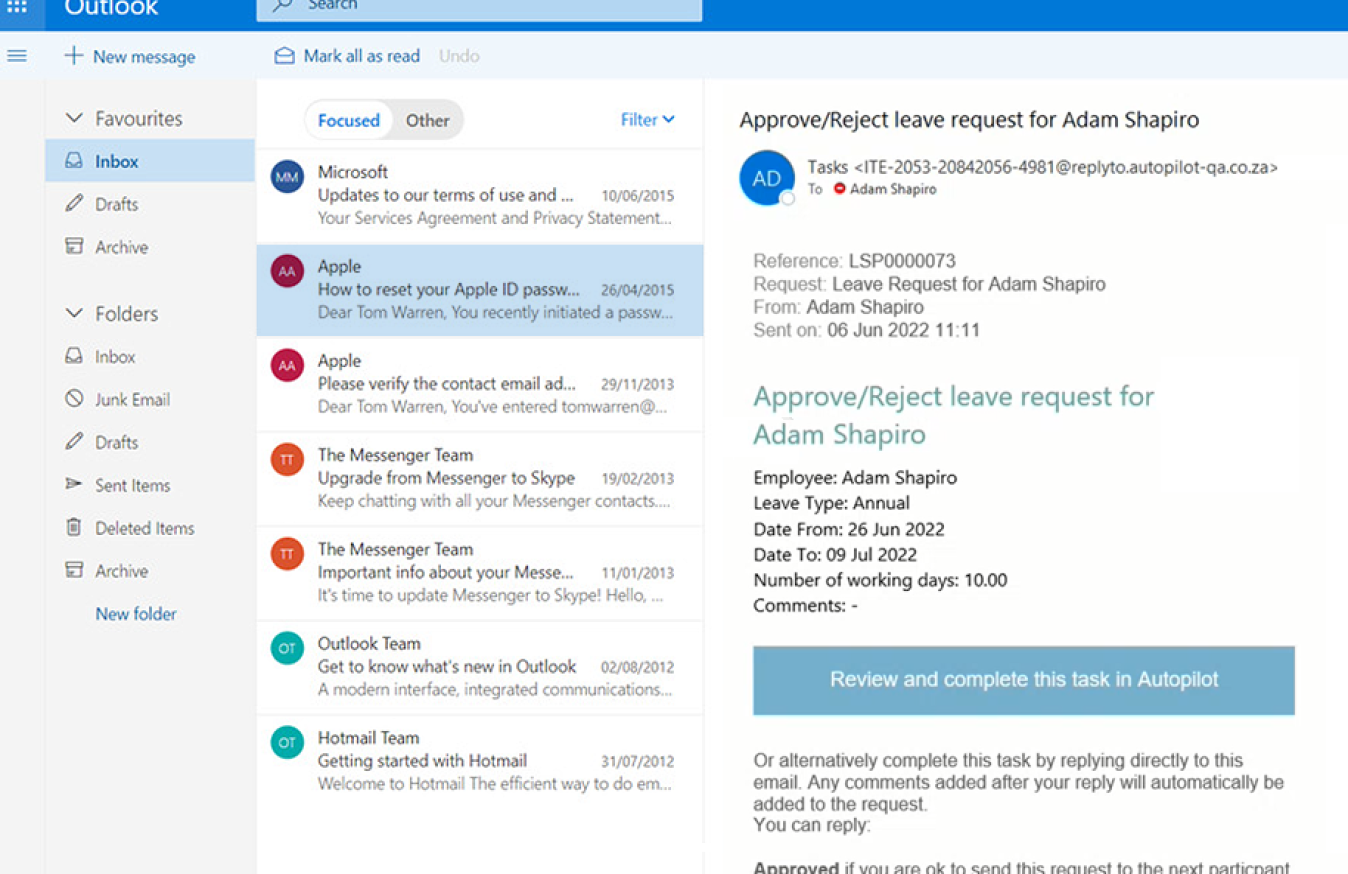
Task: Click recipient Adam Shapiro in the To line
Action: (x=893, y=189)
